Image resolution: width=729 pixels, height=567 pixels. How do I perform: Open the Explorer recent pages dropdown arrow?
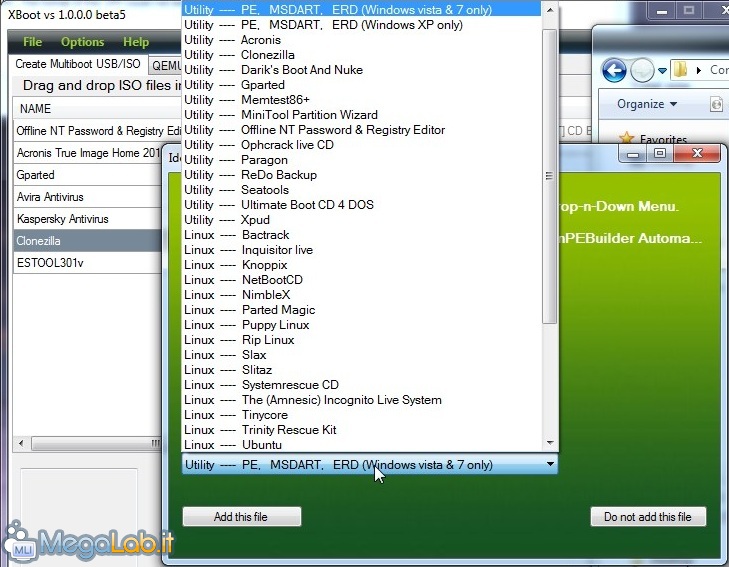tap(662, 71)
